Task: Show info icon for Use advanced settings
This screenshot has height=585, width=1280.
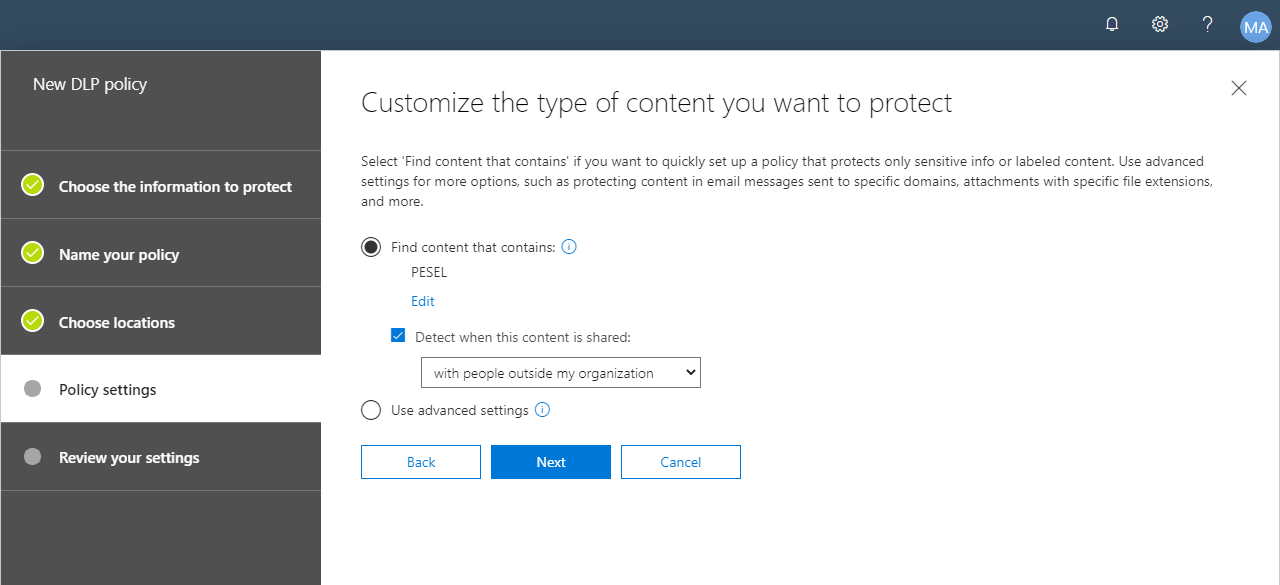Action: pyautogui.click(x=542, y=410)
